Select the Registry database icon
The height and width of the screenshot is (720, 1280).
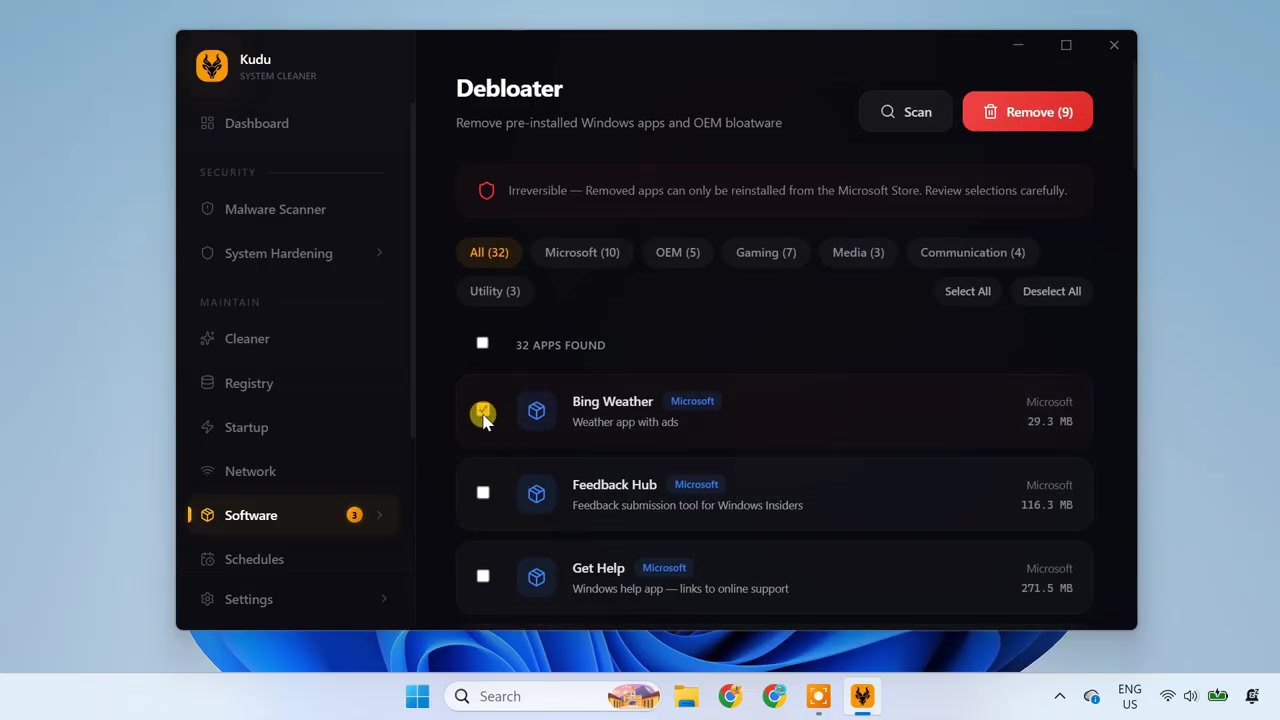pyautogui.click(x=207, y=383)
